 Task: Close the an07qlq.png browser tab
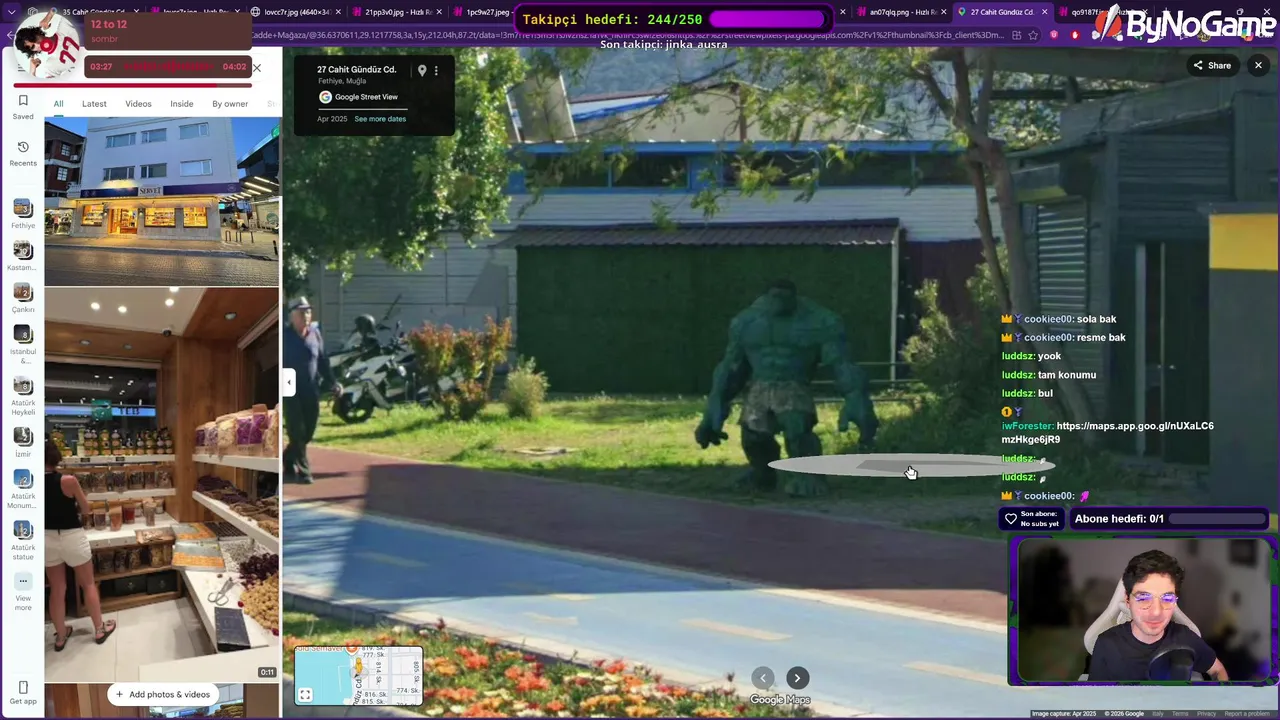944,12
